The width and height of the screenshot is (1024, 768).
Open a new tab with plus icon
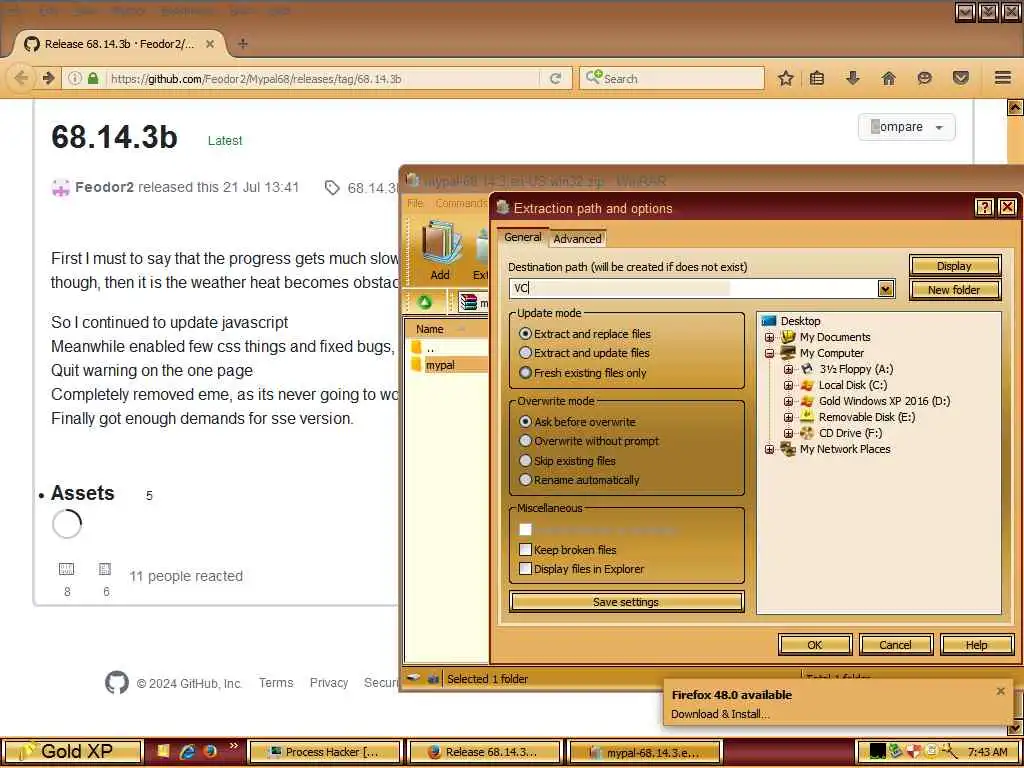coord(243,44)
